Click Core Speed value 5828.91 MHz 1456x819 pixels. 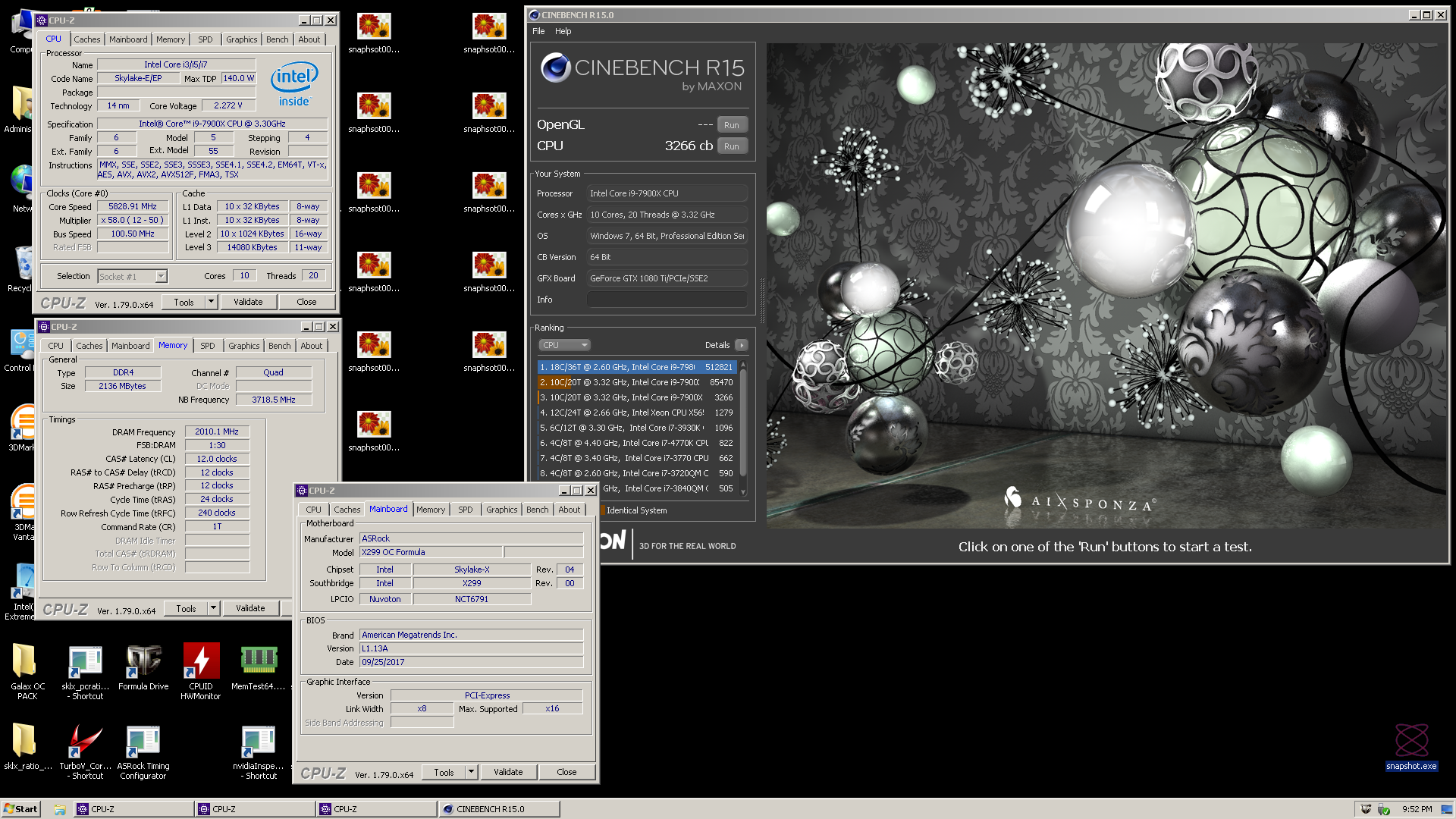(x=133, y=206)
